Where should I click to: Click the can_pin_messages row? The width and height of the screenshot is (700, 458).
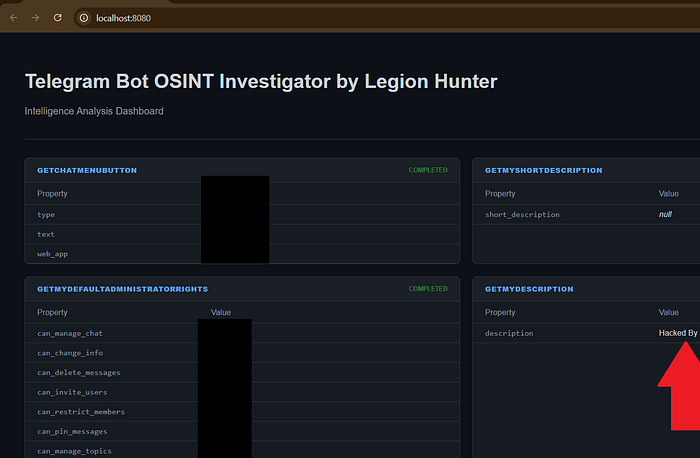242,431
